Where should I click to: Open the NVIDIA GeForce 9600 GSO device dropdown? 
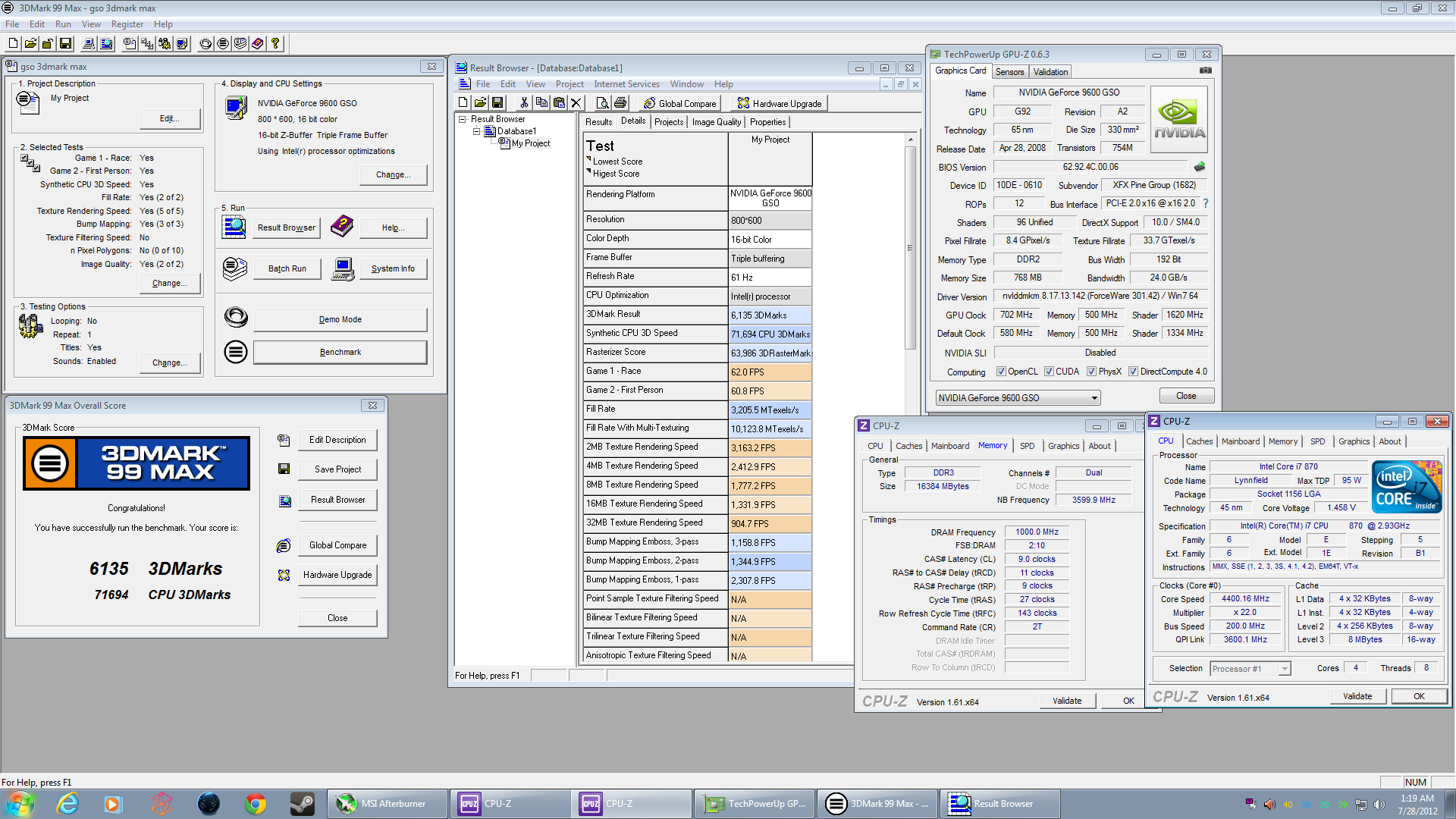[x=1018, y=397]
